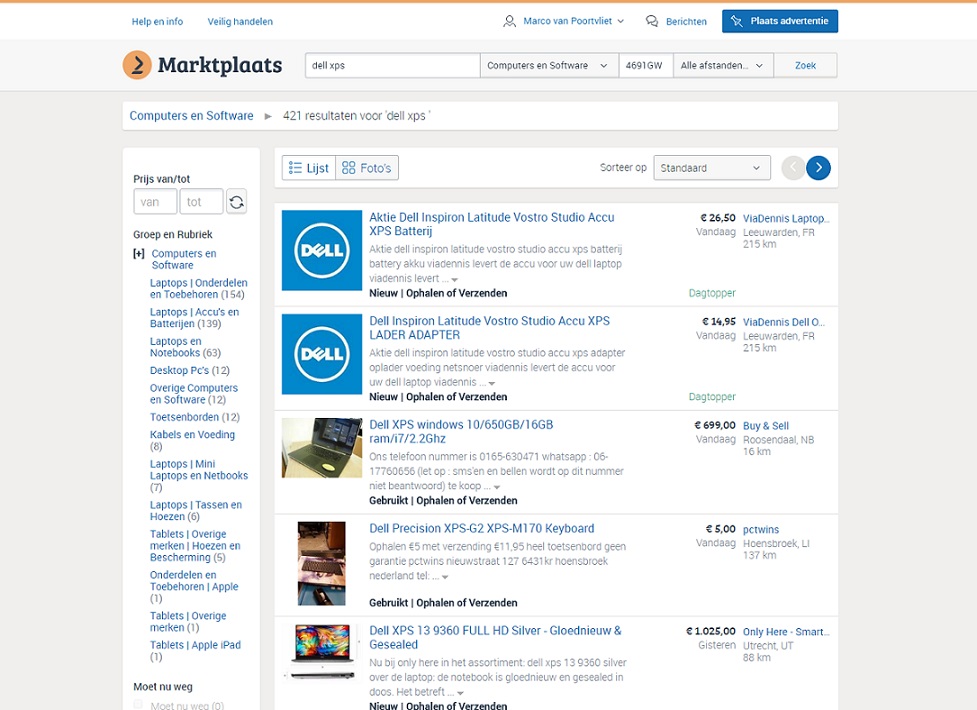Screen dimensions: 977x710
Task: Open the Marco van Poortvliet account menu
Action: click(573, 21)
